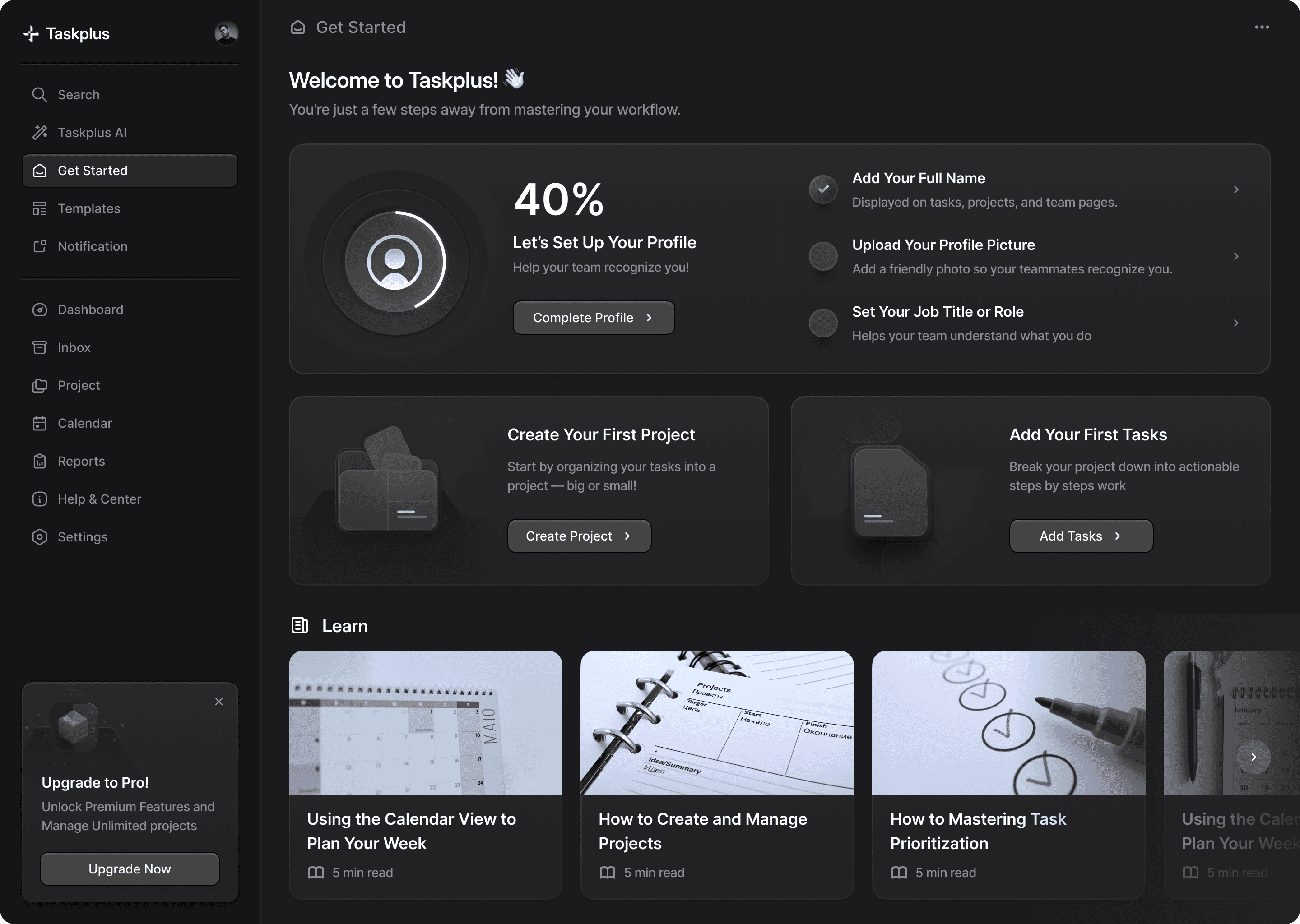Click the Upgrade Now button
The height and width of the screenshot is (924, 1300).
130,869
